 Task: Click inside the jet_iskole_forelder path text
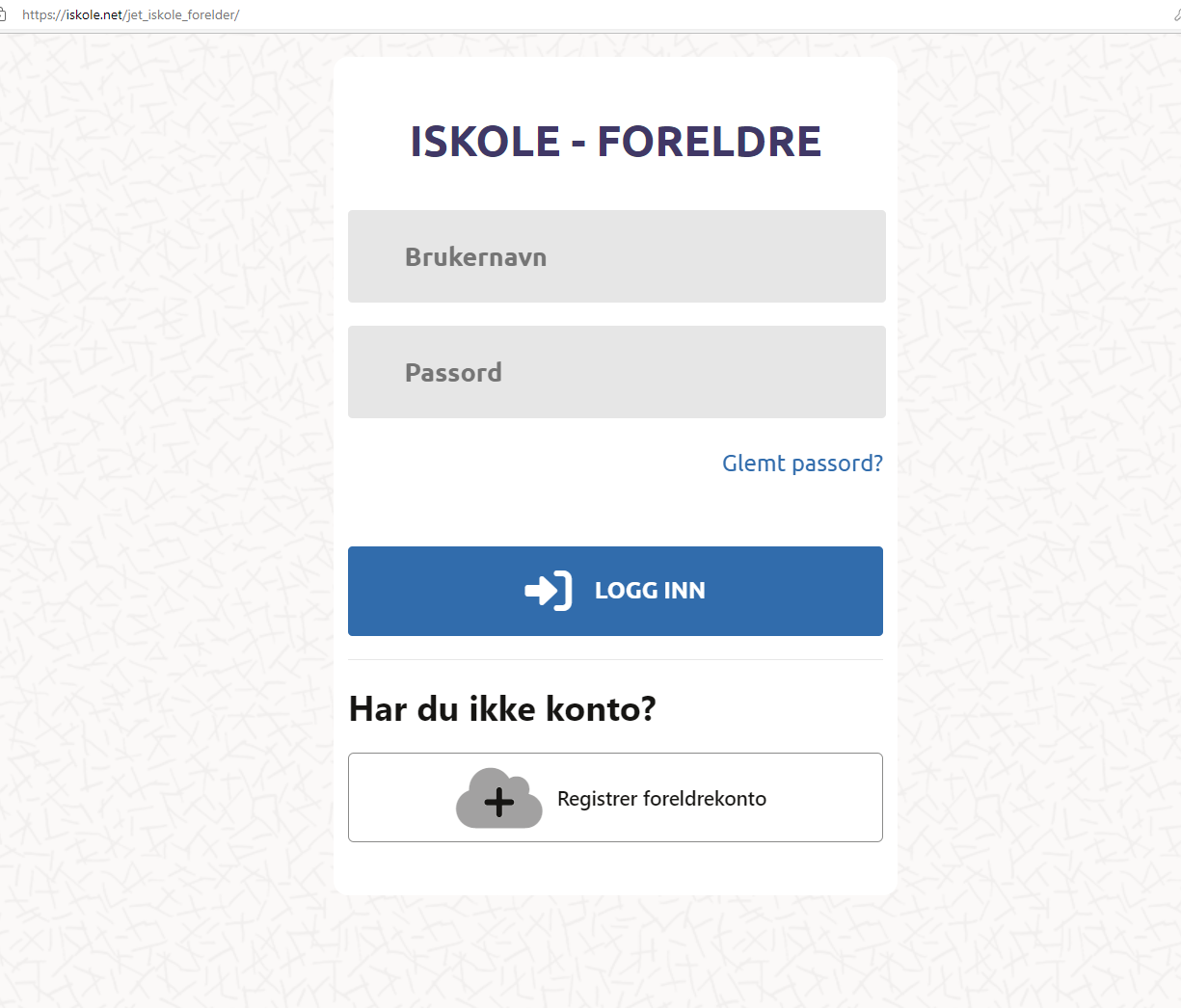tap(183, 14)
